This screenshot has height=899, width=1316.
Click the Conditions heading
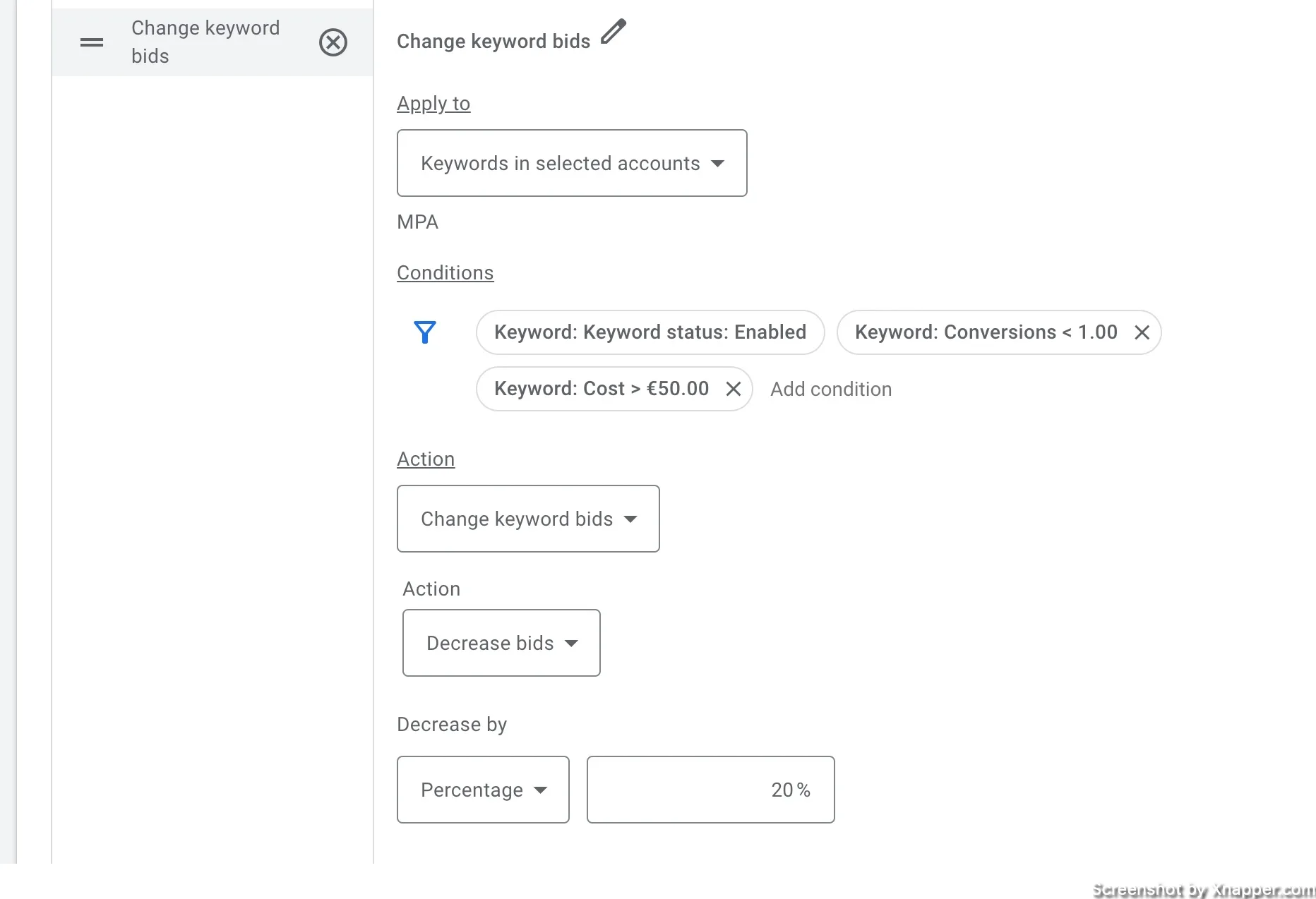pyautogui.click(x=445, y=273)
